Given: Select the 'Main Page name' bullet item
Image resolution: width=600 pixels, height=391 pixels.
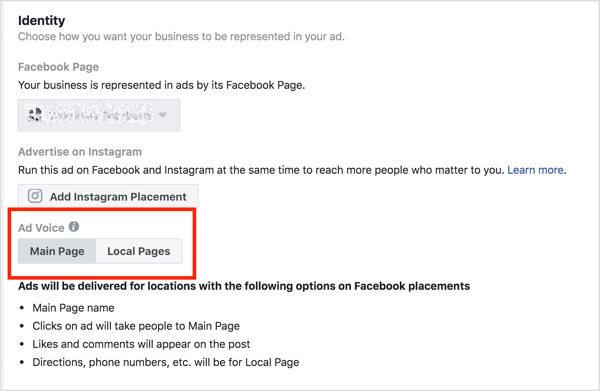Looking at the screenshot, I should coord(73,308).
